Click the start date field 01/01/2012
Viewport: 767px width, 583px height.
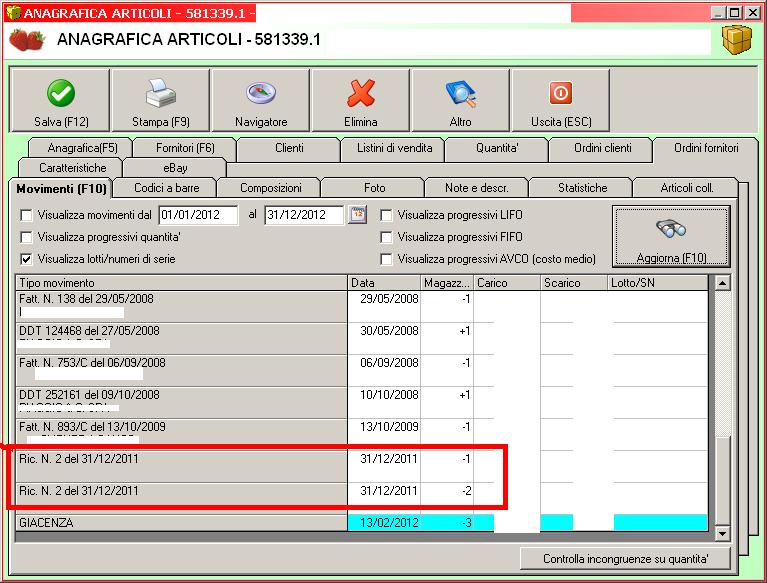pyautogui.click(x=199, y=215)
